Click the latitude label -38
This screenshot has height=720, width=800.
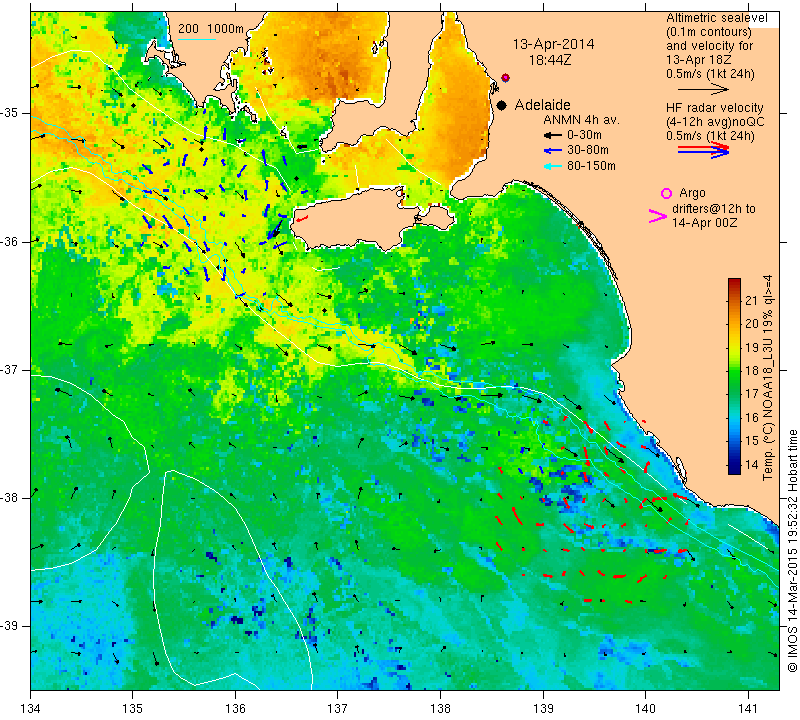point(12,498)
